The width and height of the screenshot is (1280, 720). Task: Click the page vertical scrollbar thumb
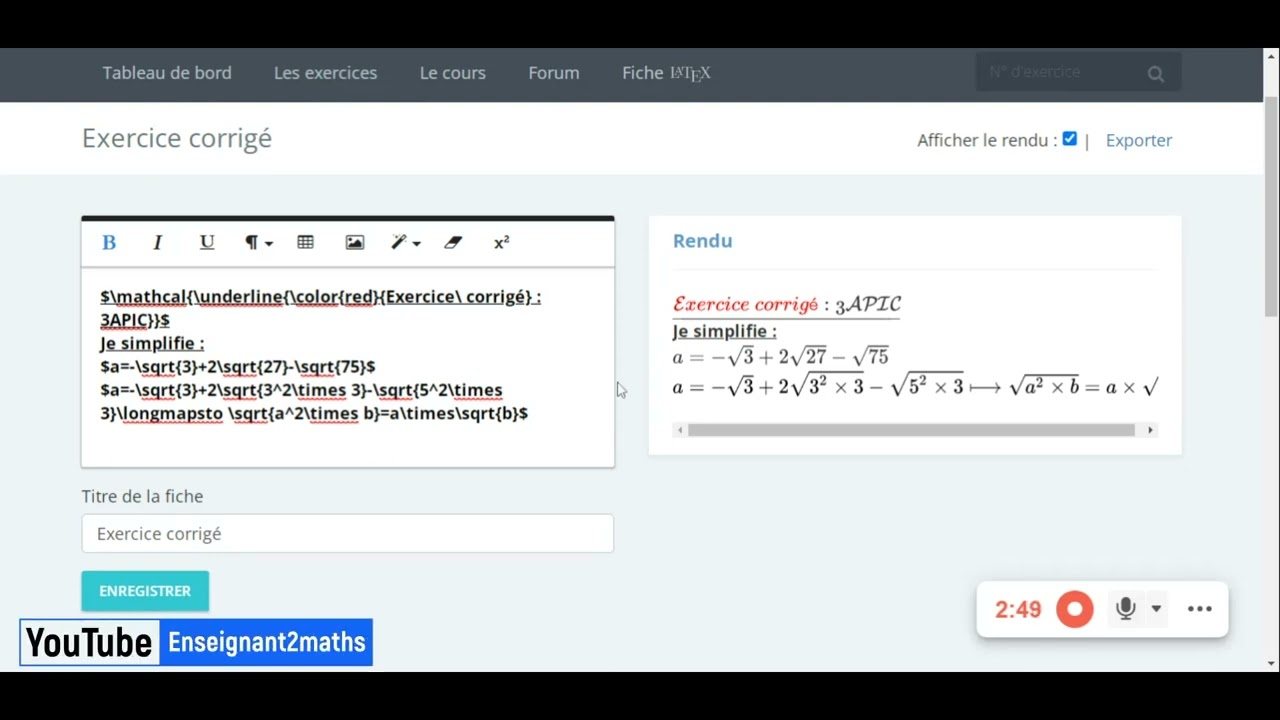pyautogui.click(x=1271, y=208)
